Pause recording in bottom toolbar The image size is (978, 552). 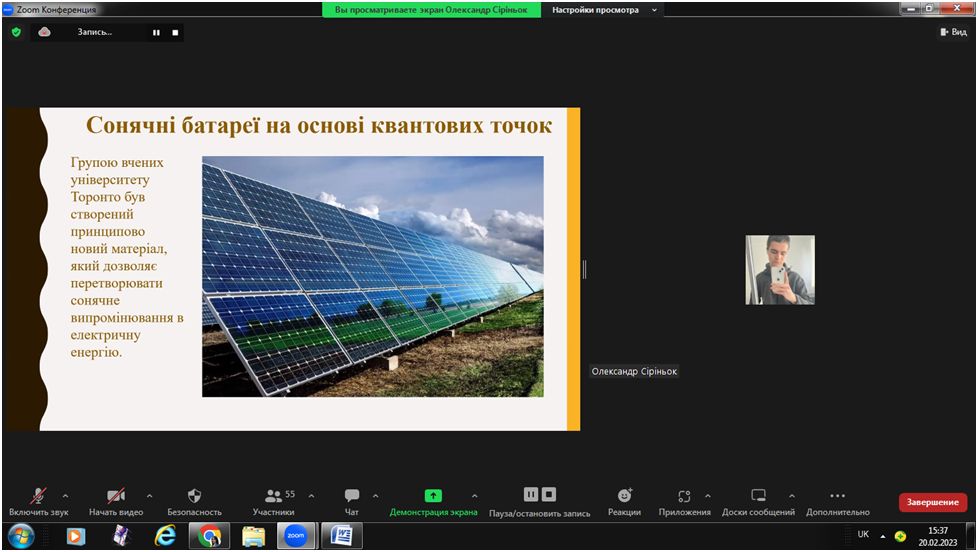pos(530,495)
